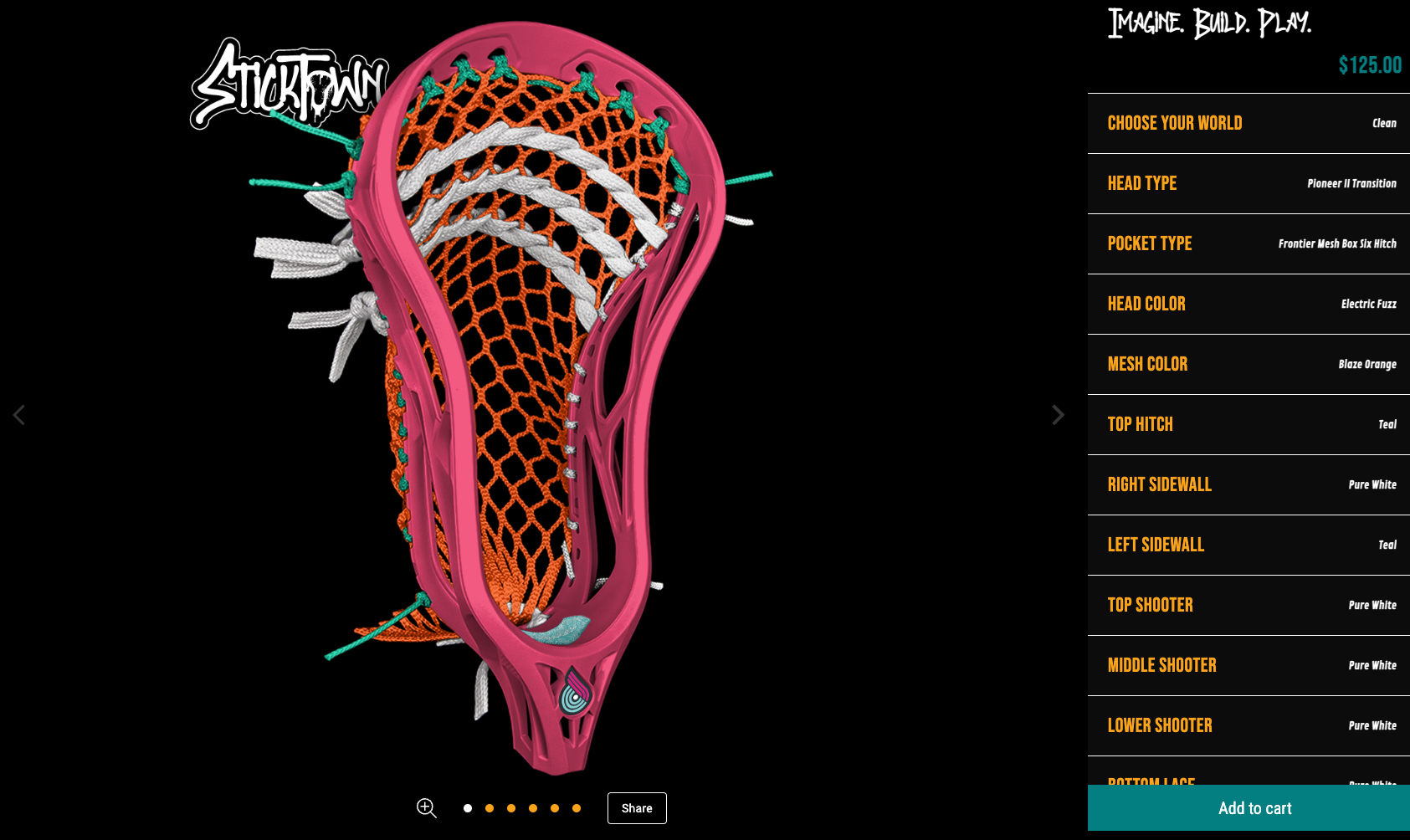Expand the Top Hitch color row

(1248, 424)
